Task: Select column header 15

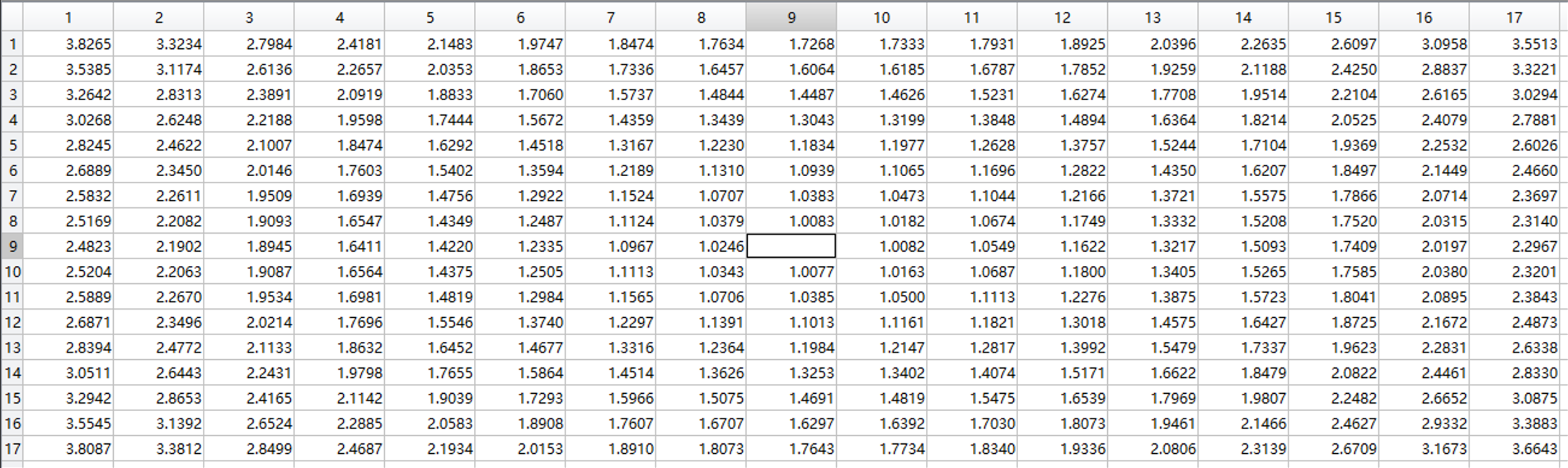Action: (x=1333, y=17)
